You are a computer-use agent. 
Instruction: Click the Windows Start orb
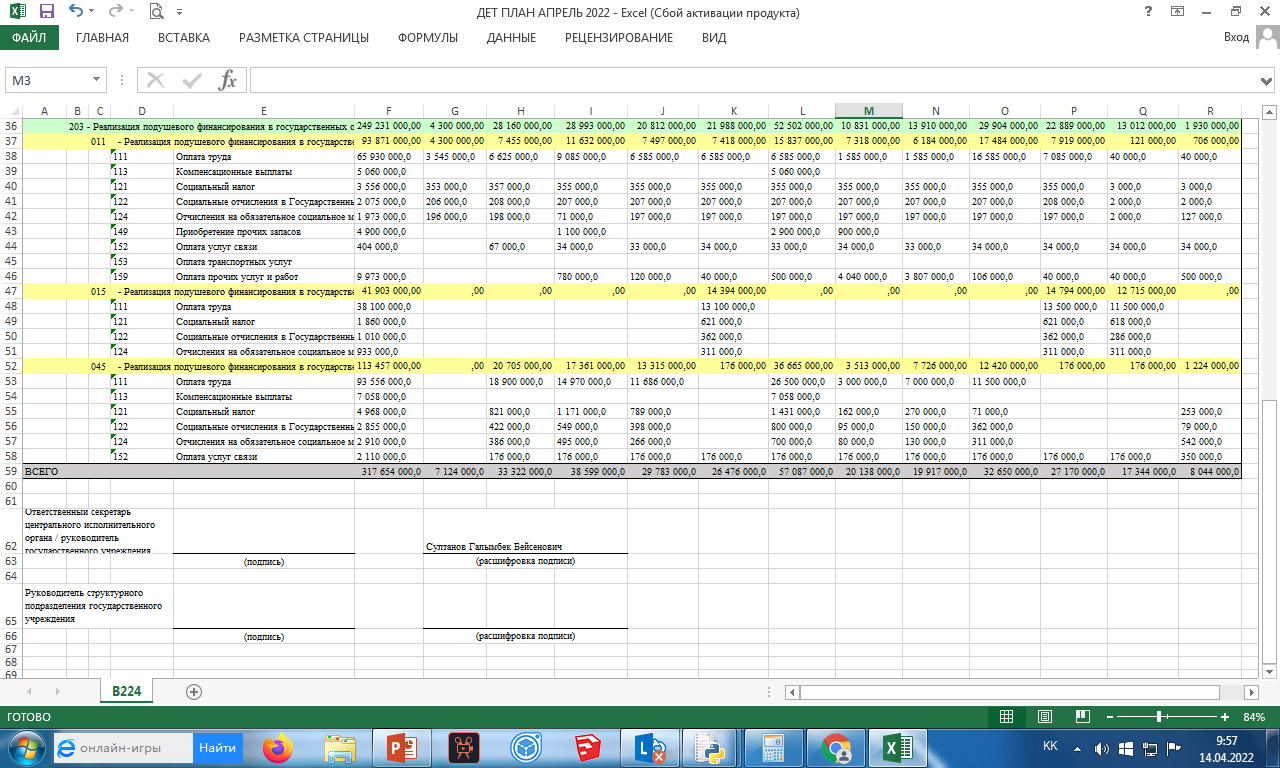24,748
